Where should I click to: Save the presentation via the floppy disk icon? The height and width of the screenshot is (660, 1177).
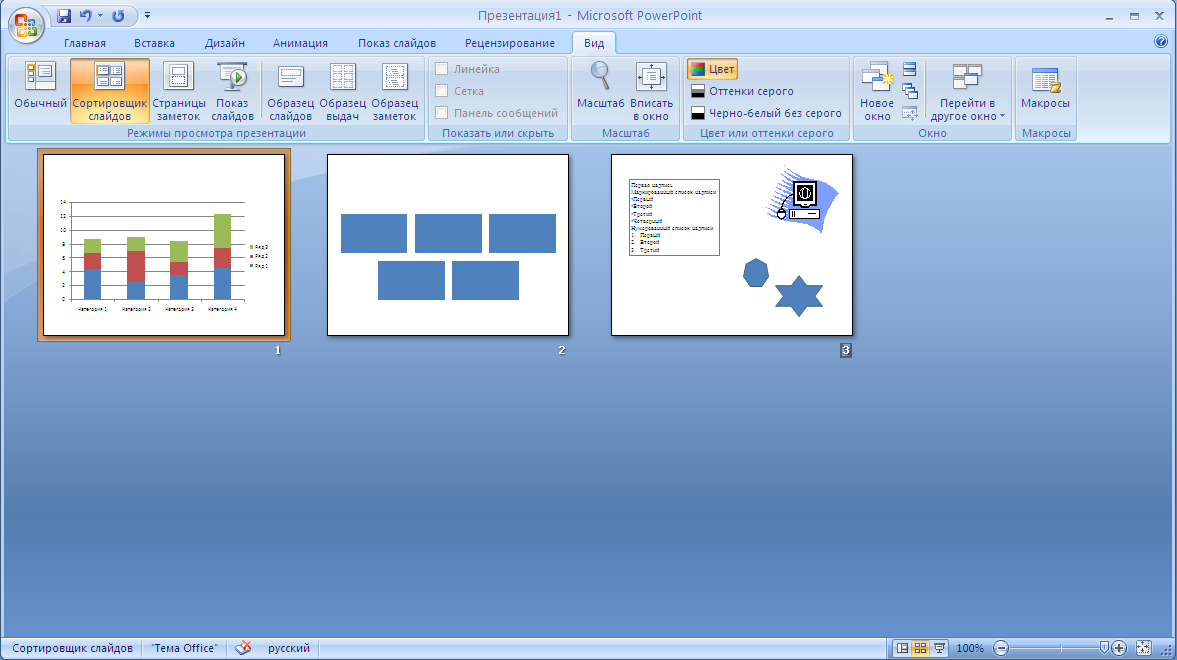(x=64, y=16)
